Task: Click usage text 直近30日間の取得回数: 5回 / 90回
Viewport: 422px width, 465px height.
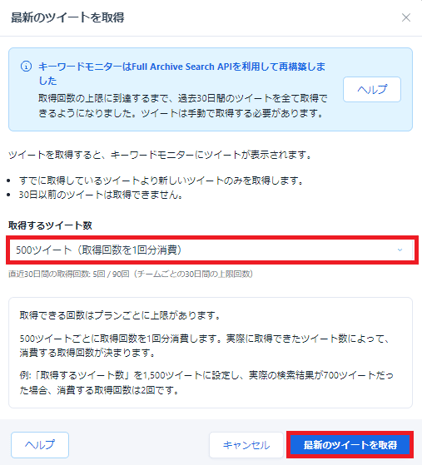Action: (x=69, y=274)
